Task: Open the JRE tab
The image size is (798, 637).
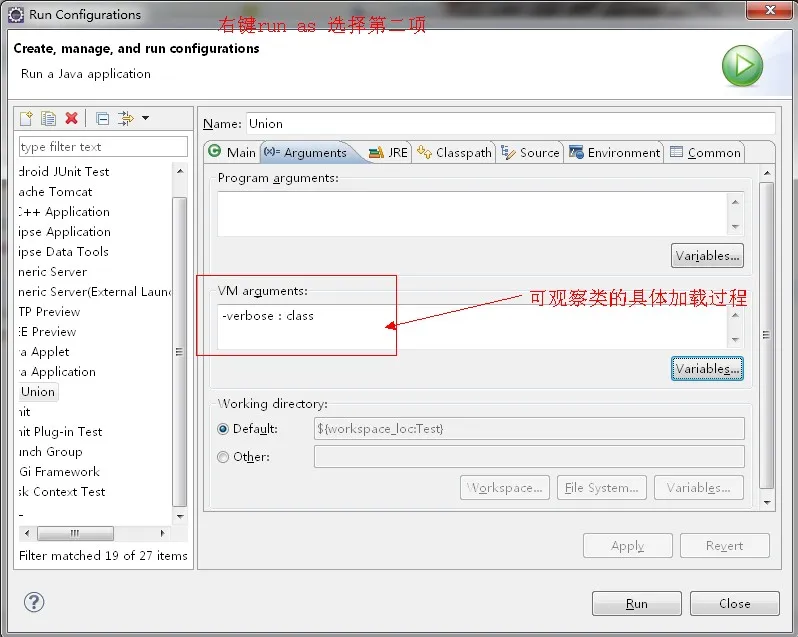Action: click(388, 153)
